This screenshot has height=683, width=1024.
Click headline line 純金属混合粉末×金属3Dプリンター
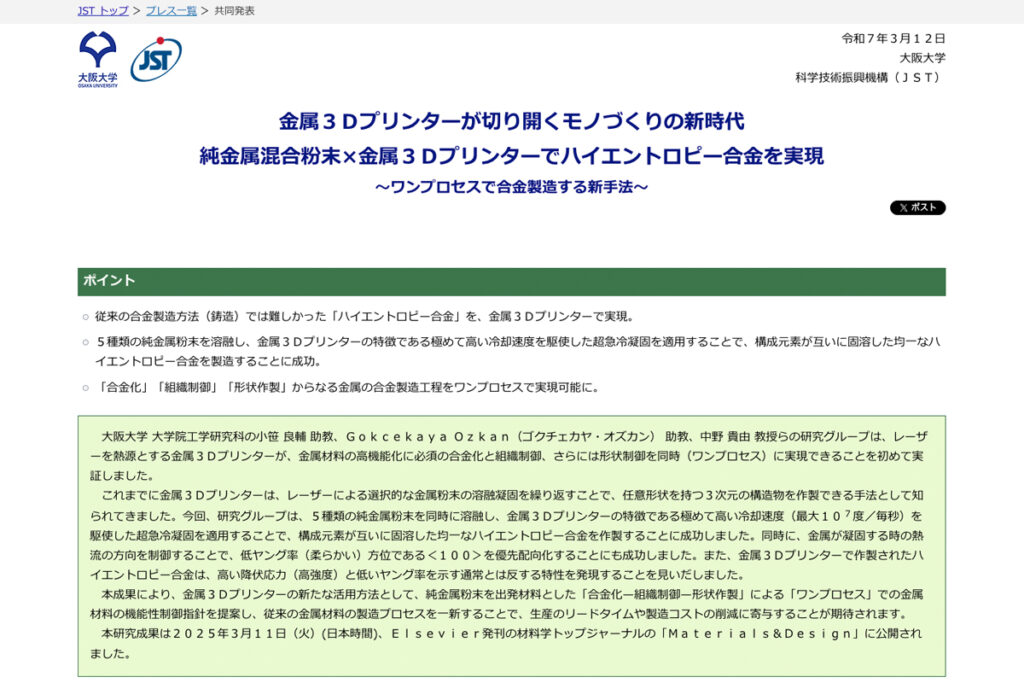511,156
